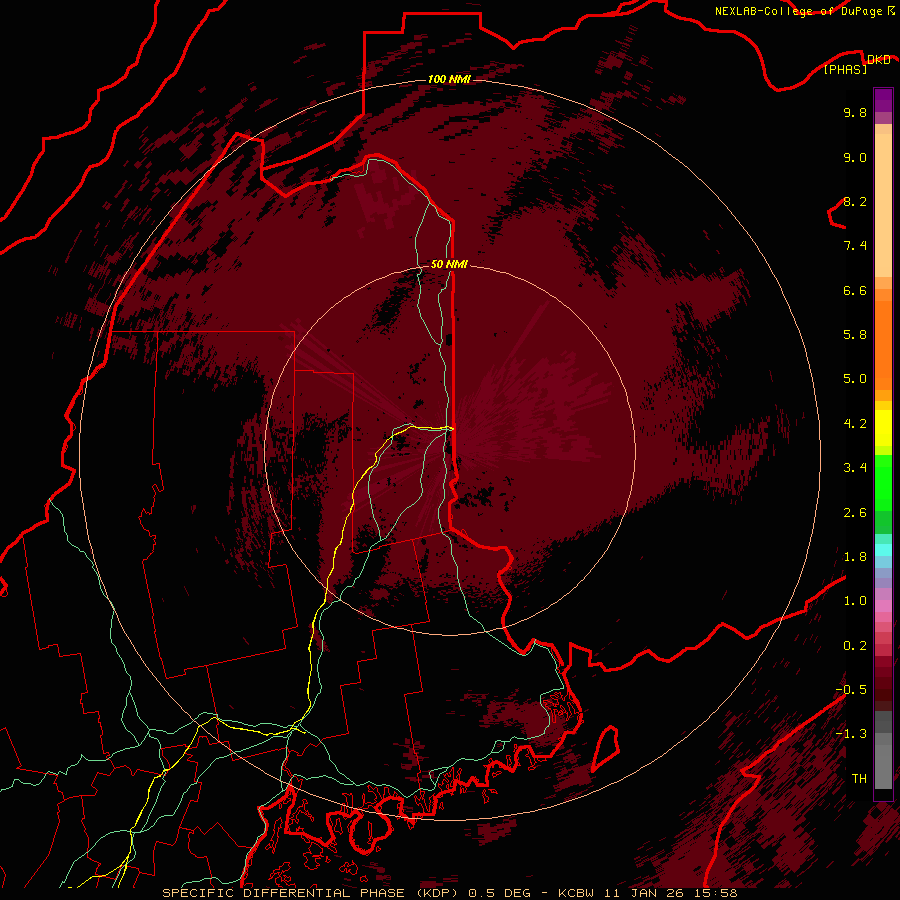900x900 pixels.
Task: Click the "TH" threshold label
Action: (859, 779)
